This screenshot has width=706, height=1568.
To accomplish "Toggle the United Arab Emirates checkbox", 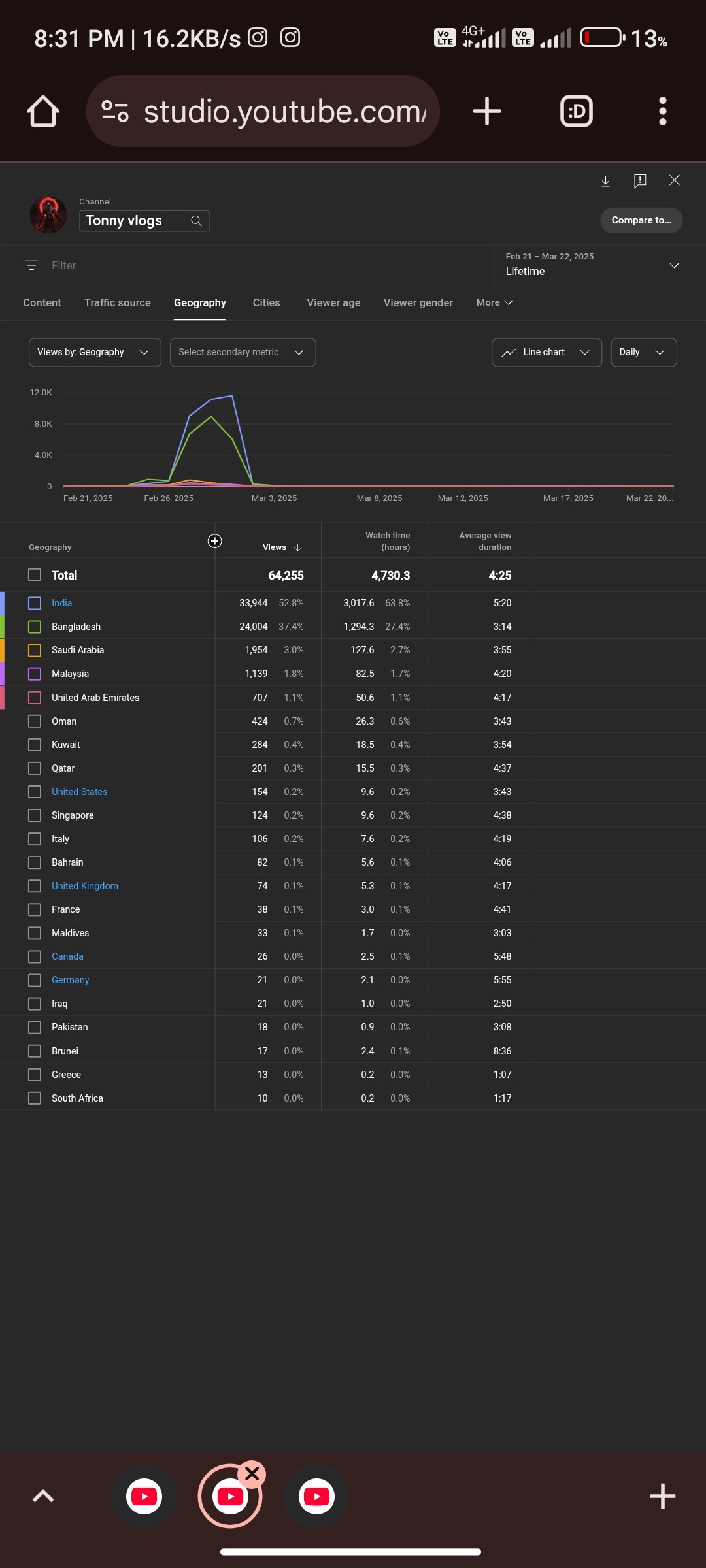I will tap(35, 698).
